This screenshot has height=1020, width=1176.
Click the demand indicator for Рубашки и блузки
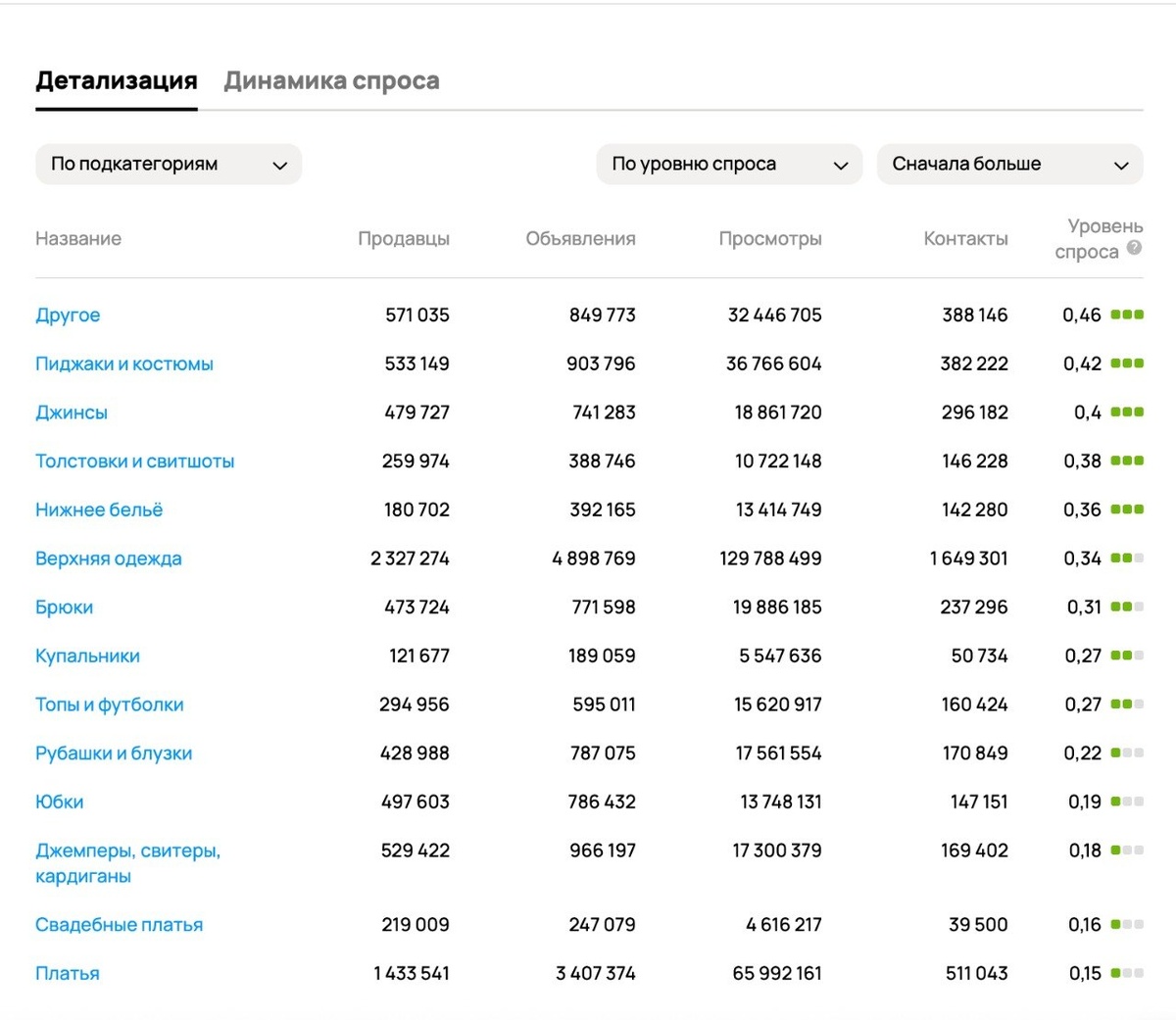click(x=1127, y=753)
